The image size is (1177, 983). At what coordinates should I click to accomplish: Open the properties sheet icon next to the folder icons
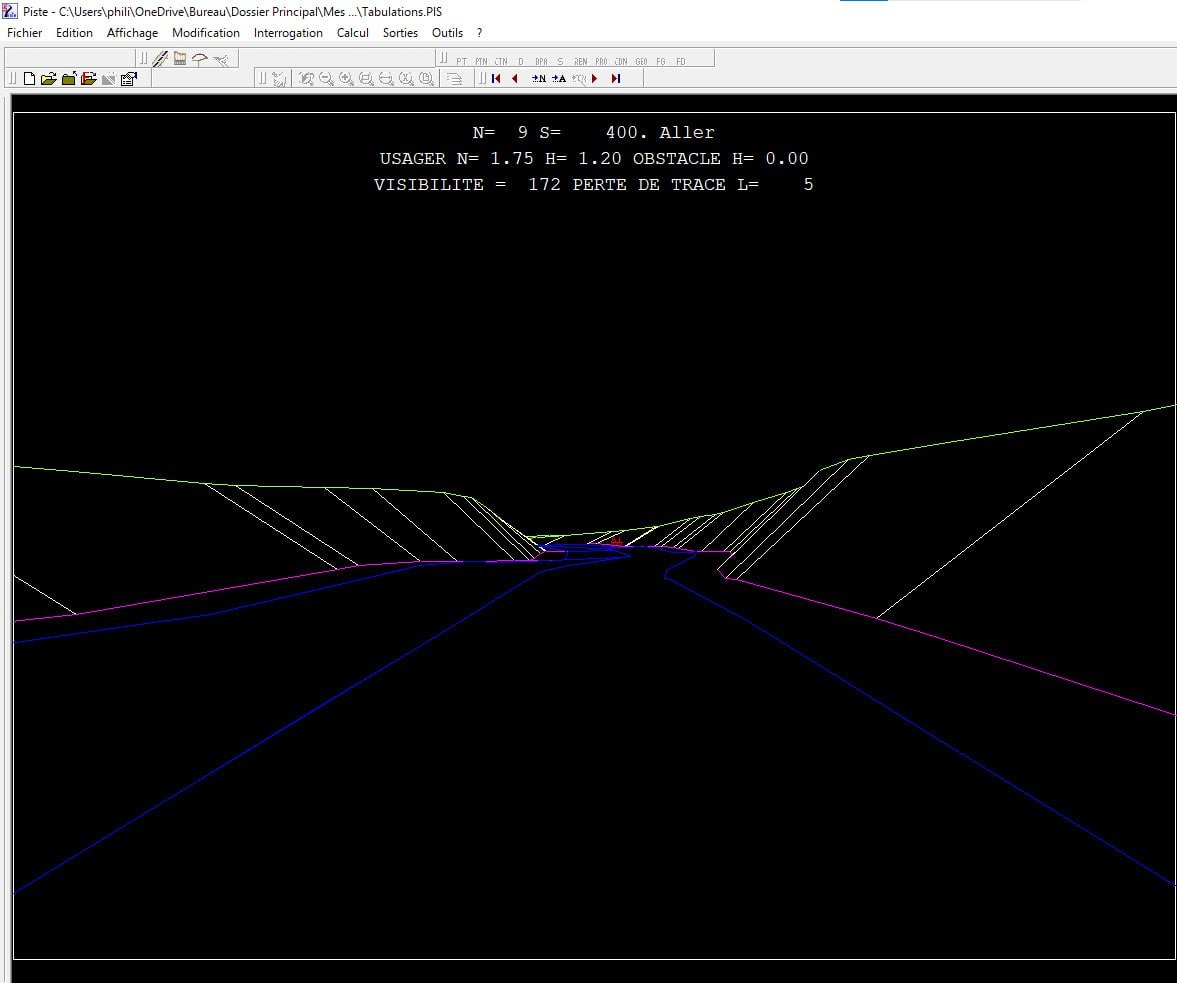[128, 79]
